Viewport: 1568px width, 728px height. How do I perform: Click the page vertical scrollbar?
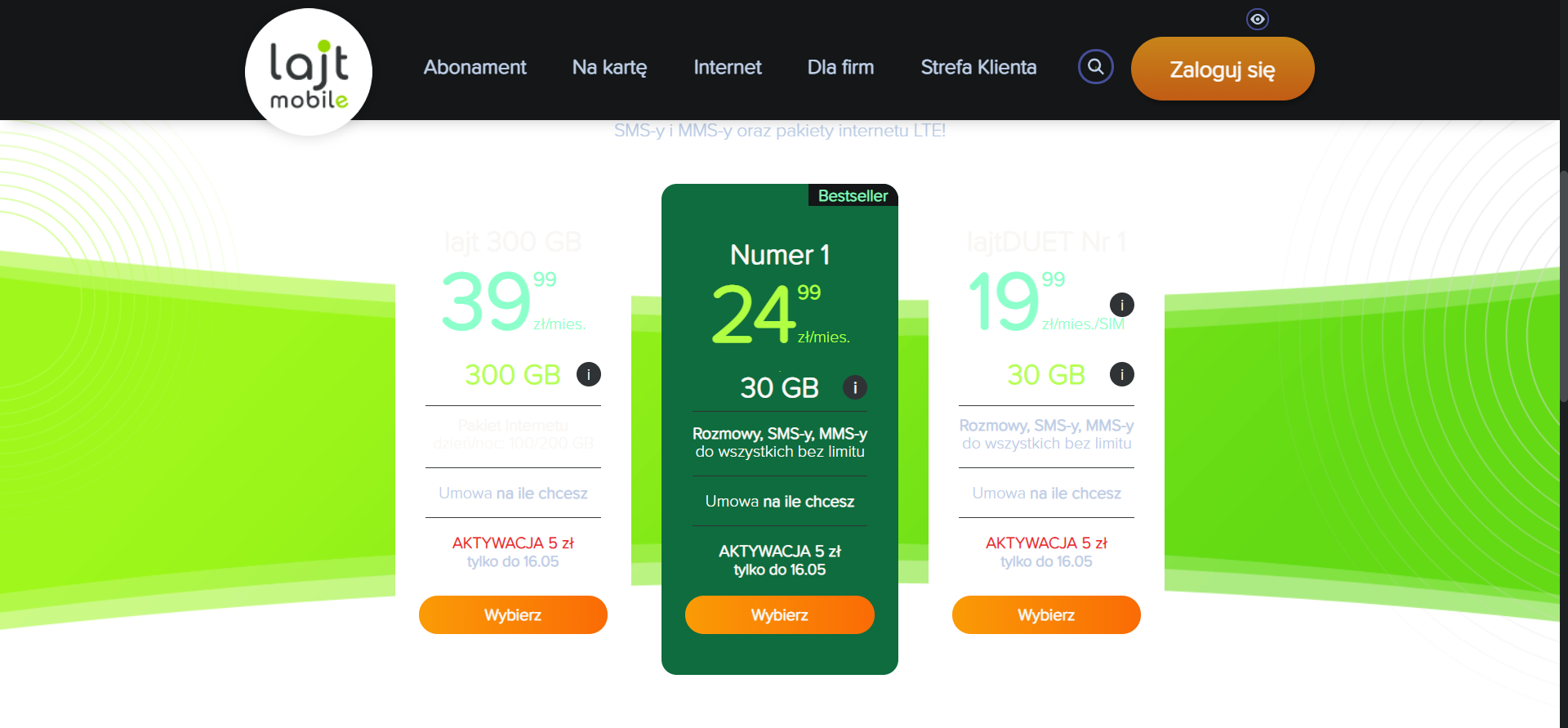coord(1563,286)
